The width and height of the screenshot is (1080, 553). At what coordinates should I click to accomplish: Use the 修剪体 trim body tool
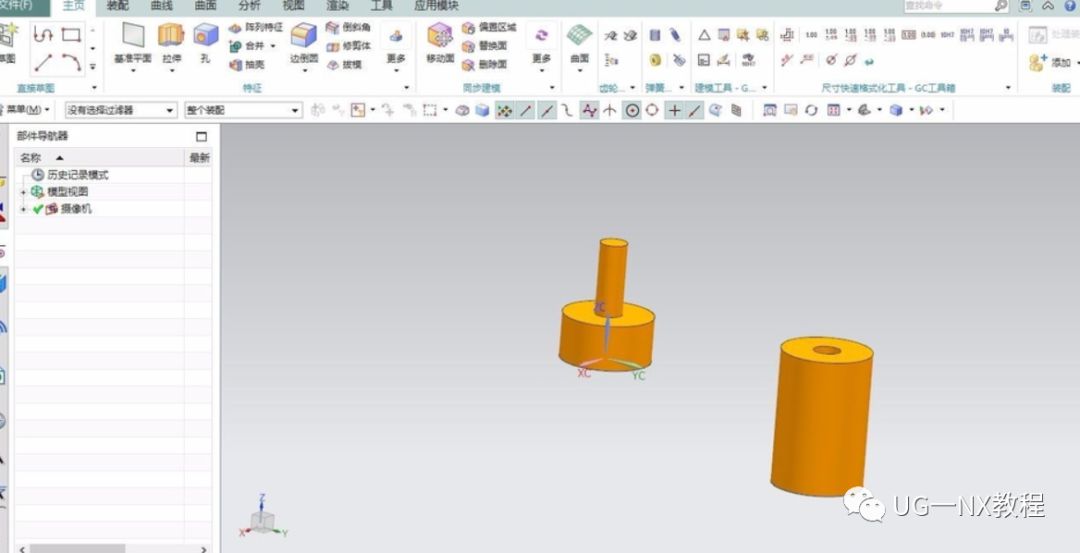pyautogui.click(x=349, y=46)
